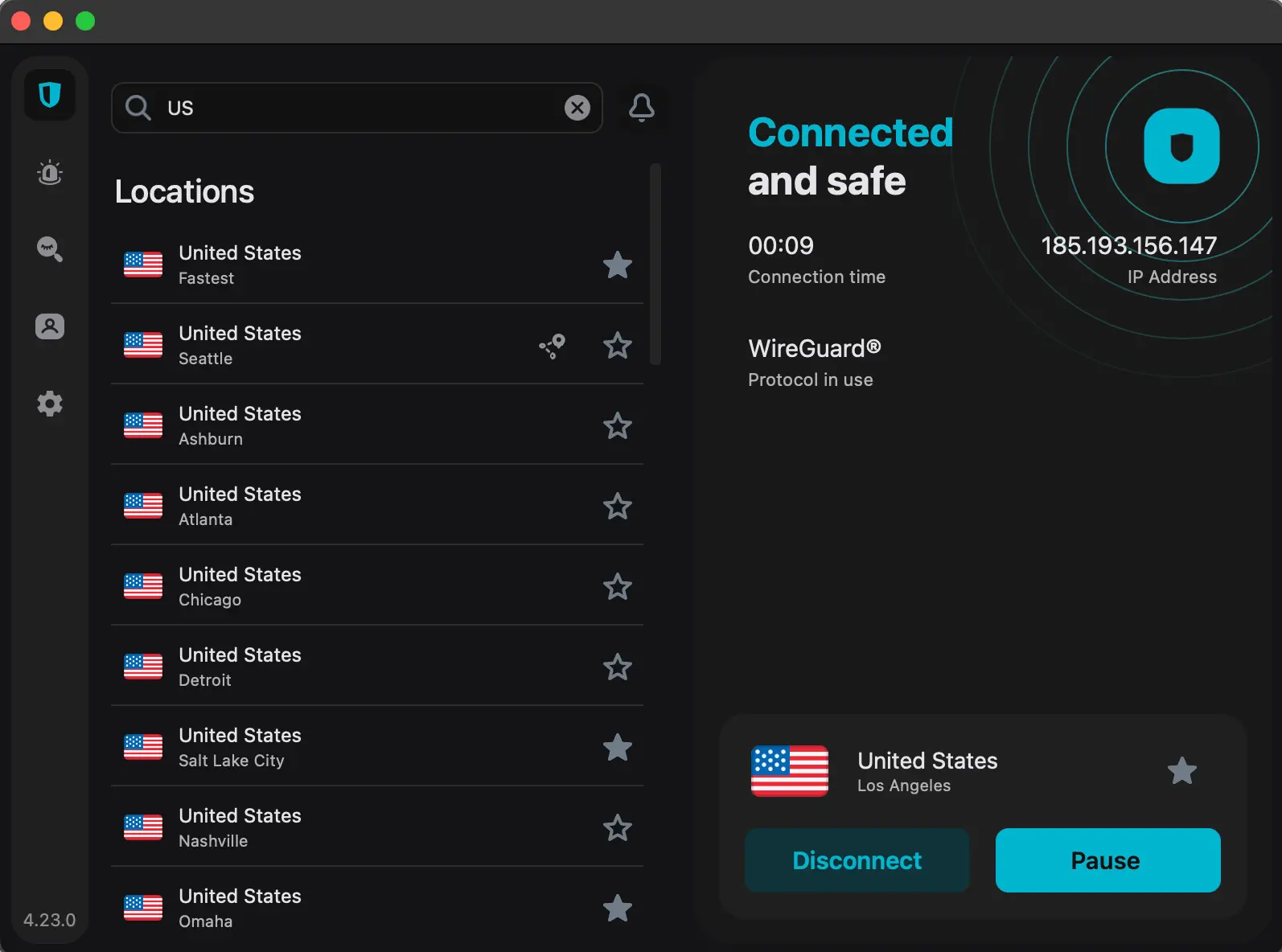Image resolution: width=1282 pixels, height=952 pixels.
Task: Click the search magnifier icon
Action: click(138, 108)
